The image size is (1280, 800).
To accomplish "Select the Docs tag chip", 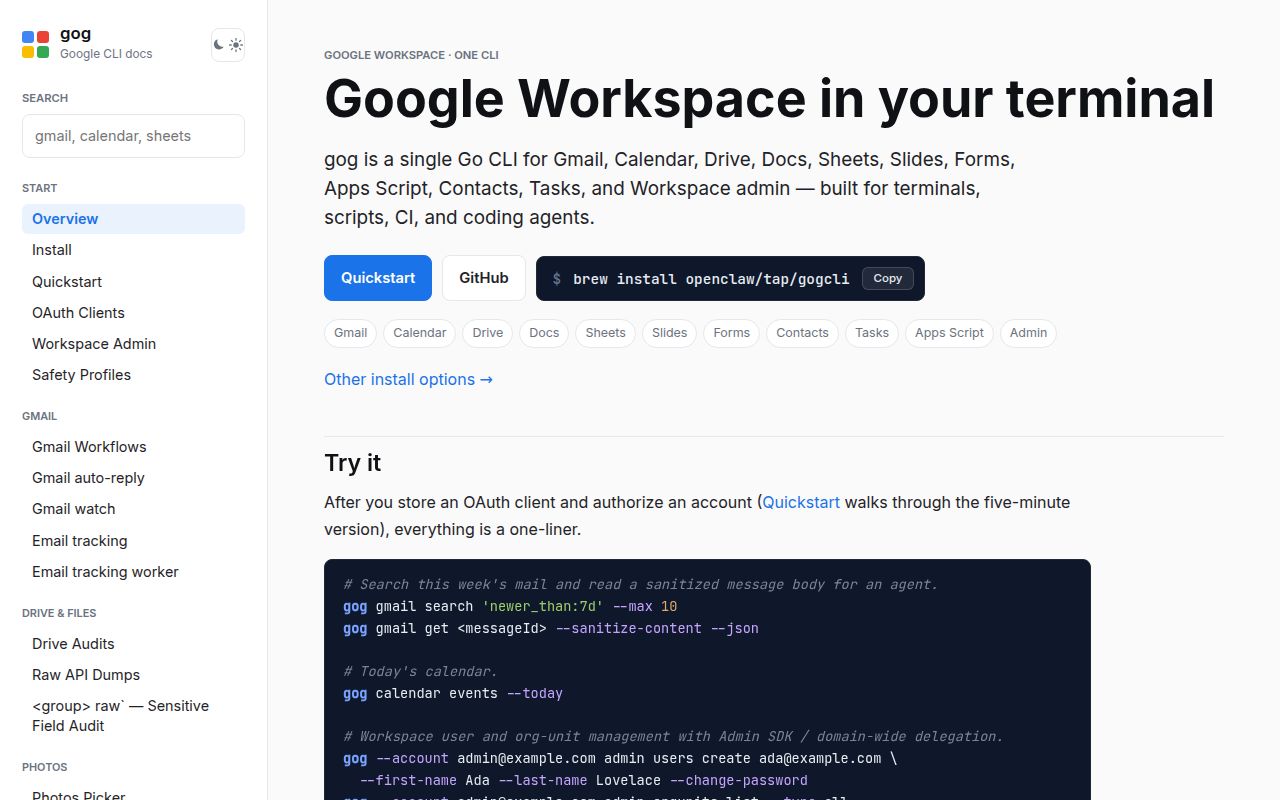I will point(544,333).
